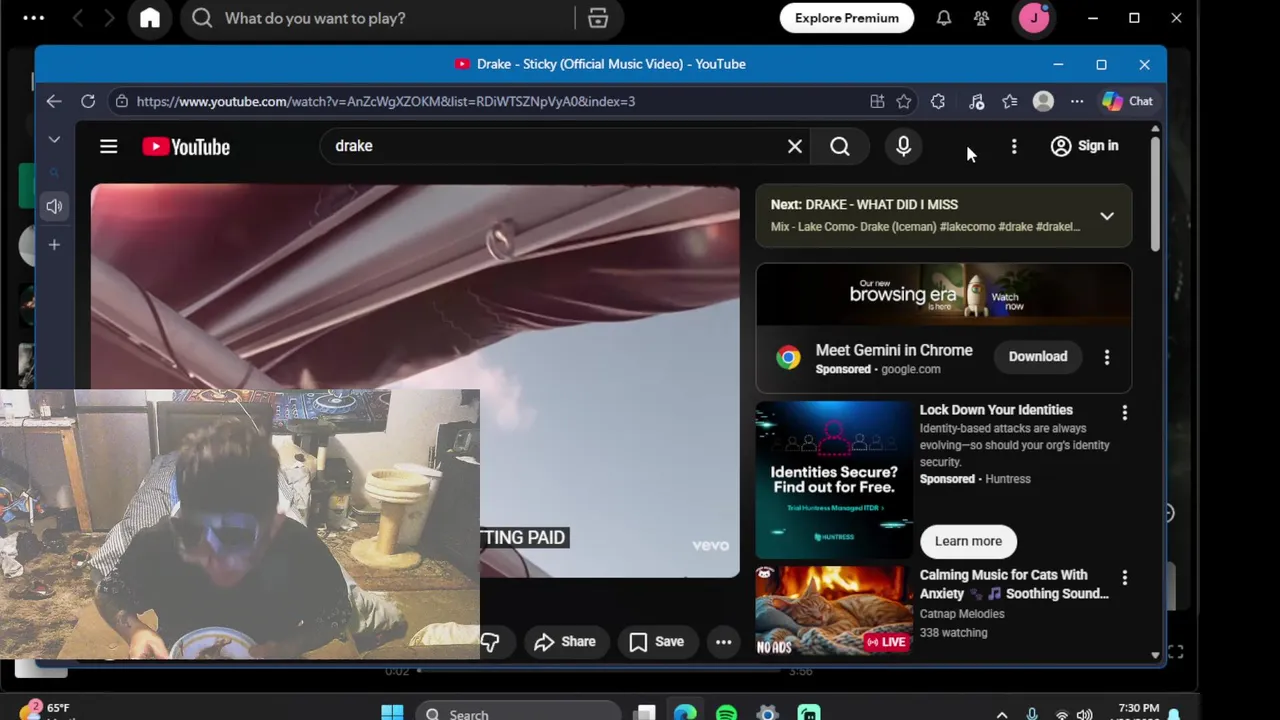The width and height of the screenshot is (1280, 720).
Task: Open Edge media control music icon
Action: coord(976,101)
